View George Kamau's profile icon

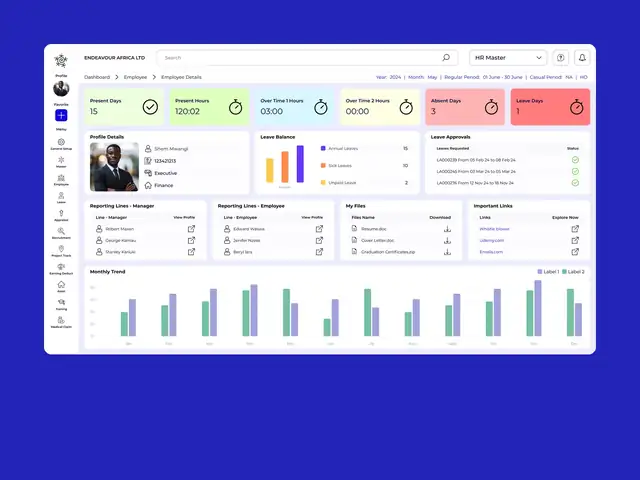tap(191, 240)
